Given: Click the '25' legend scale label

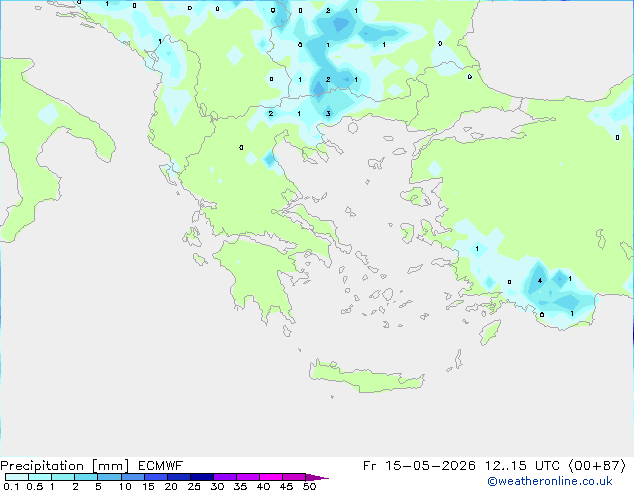Looking at the screenshot, I should click(x=194, y=486).
